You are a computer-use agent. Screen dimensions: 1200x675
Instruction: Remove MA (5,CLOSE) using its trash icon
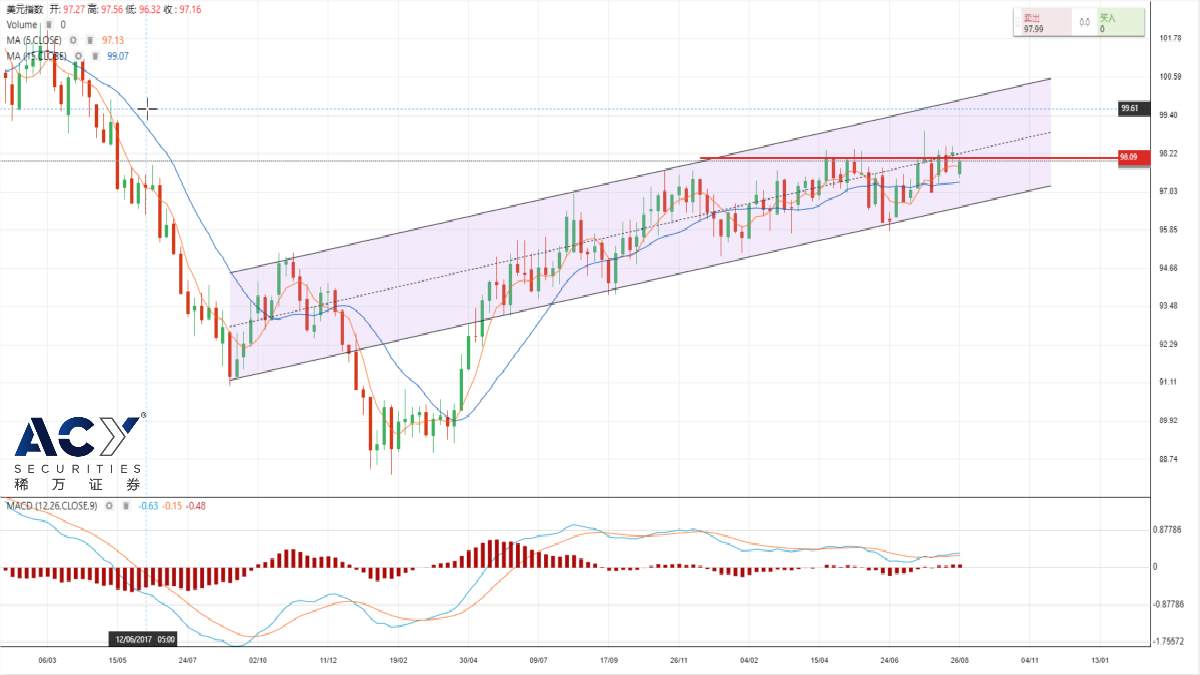[90, 40]
